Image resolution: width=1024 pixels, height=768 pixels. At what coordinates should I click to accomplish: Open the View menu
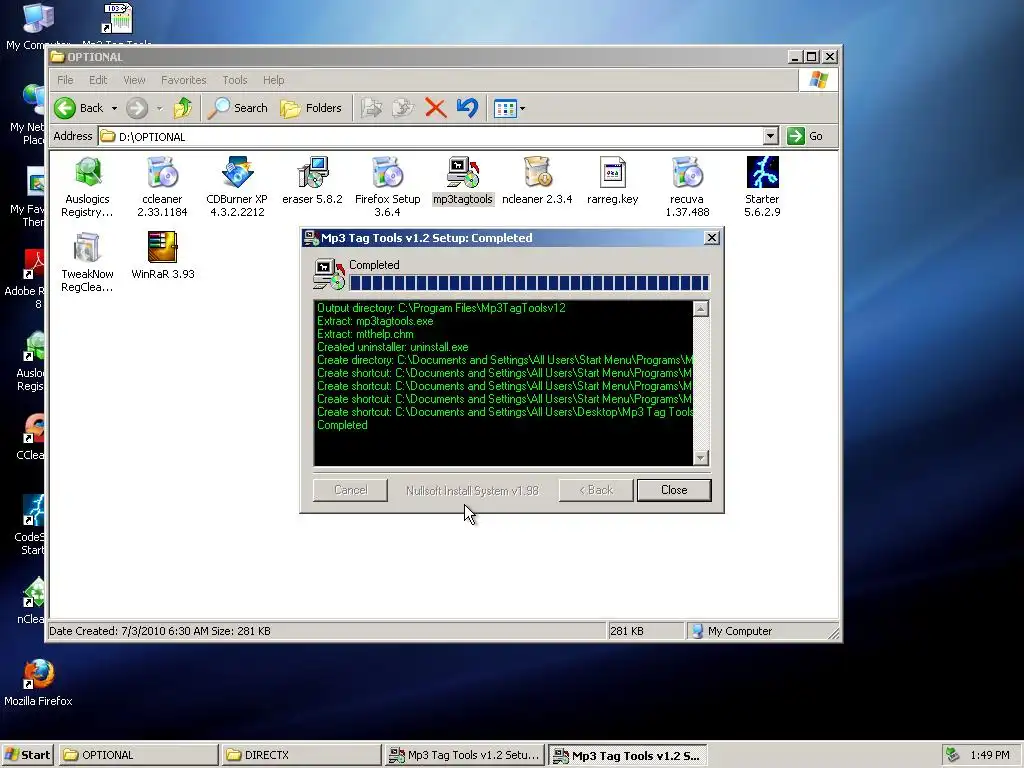coord(134,80)
